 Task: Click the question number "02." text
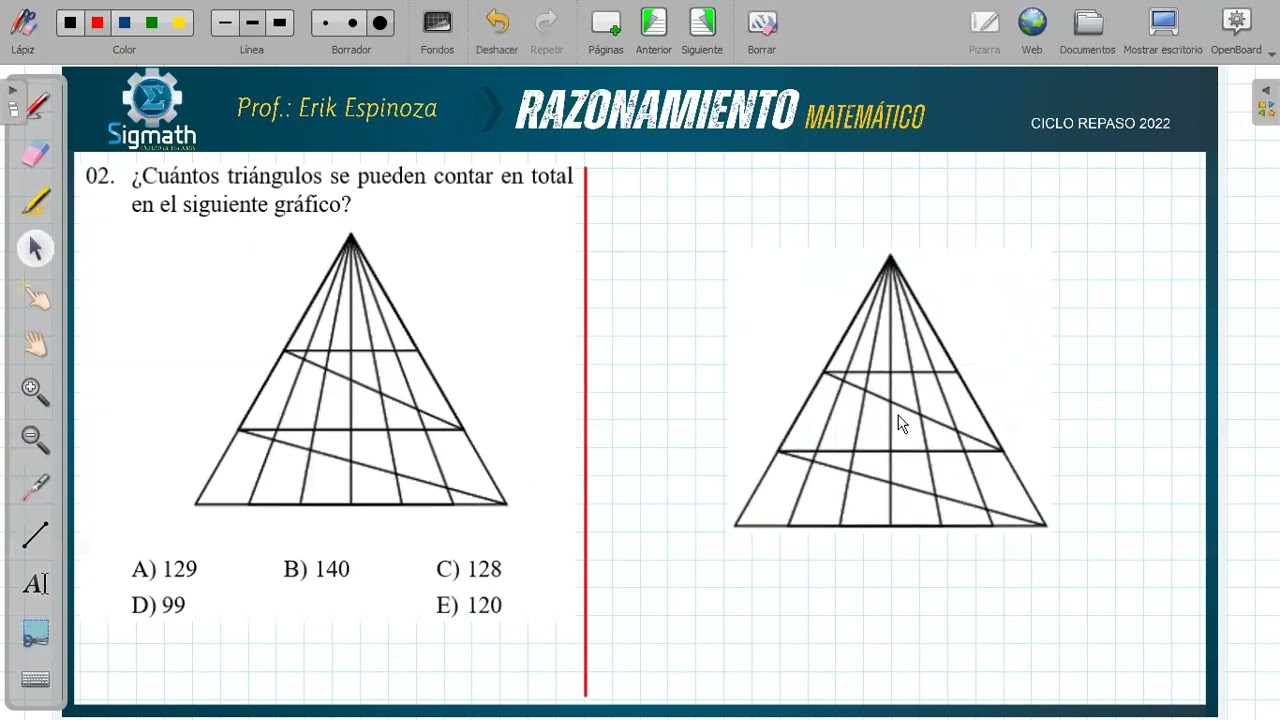[x=100, y=177]
